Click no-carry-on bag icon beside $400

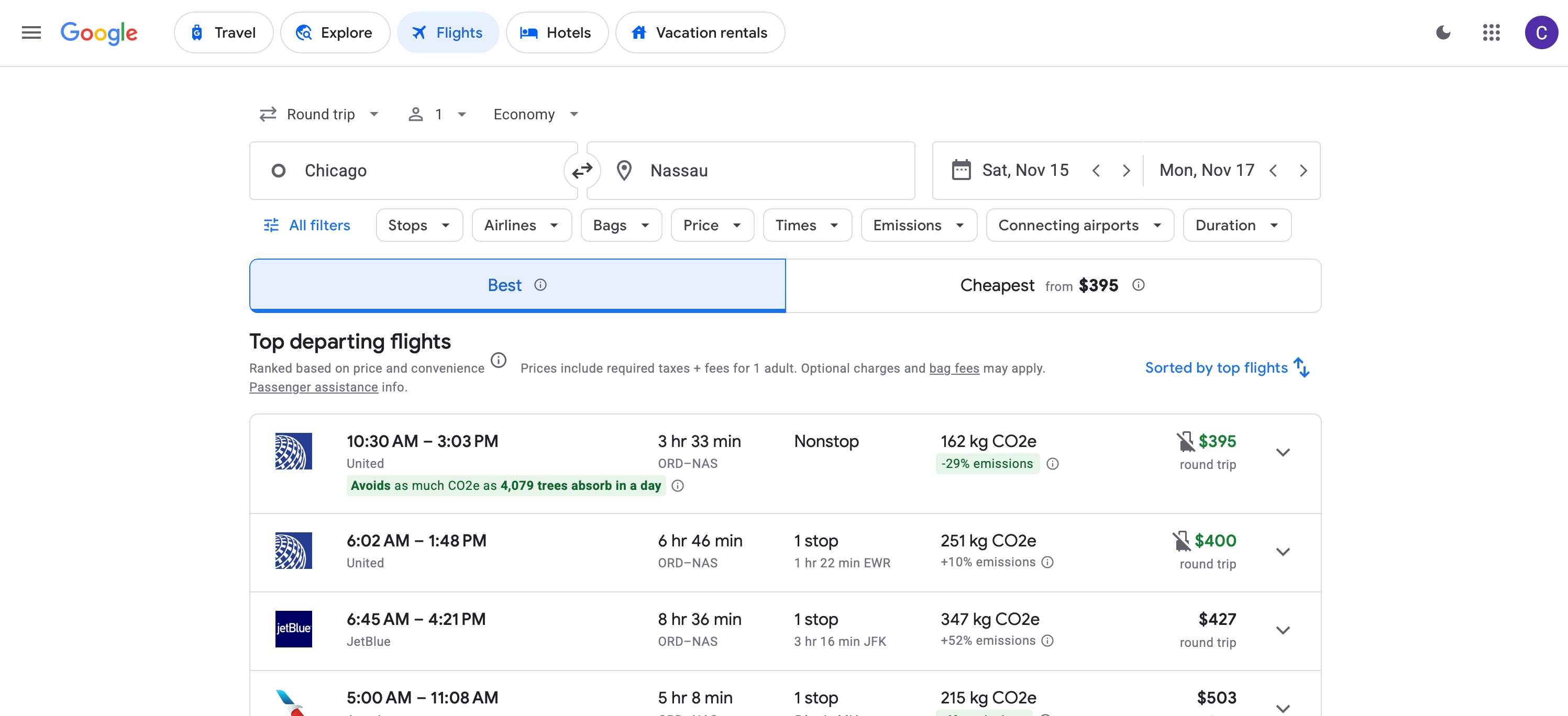(1181, 541)
